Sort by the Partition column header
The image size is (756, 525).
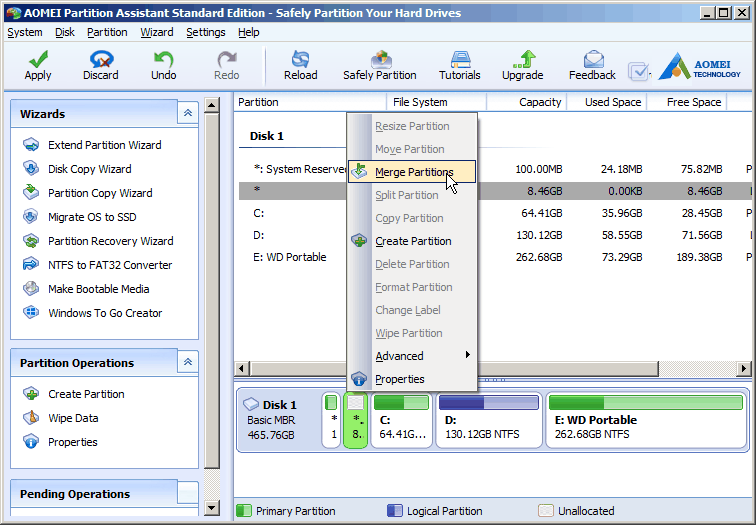point(310,102)
